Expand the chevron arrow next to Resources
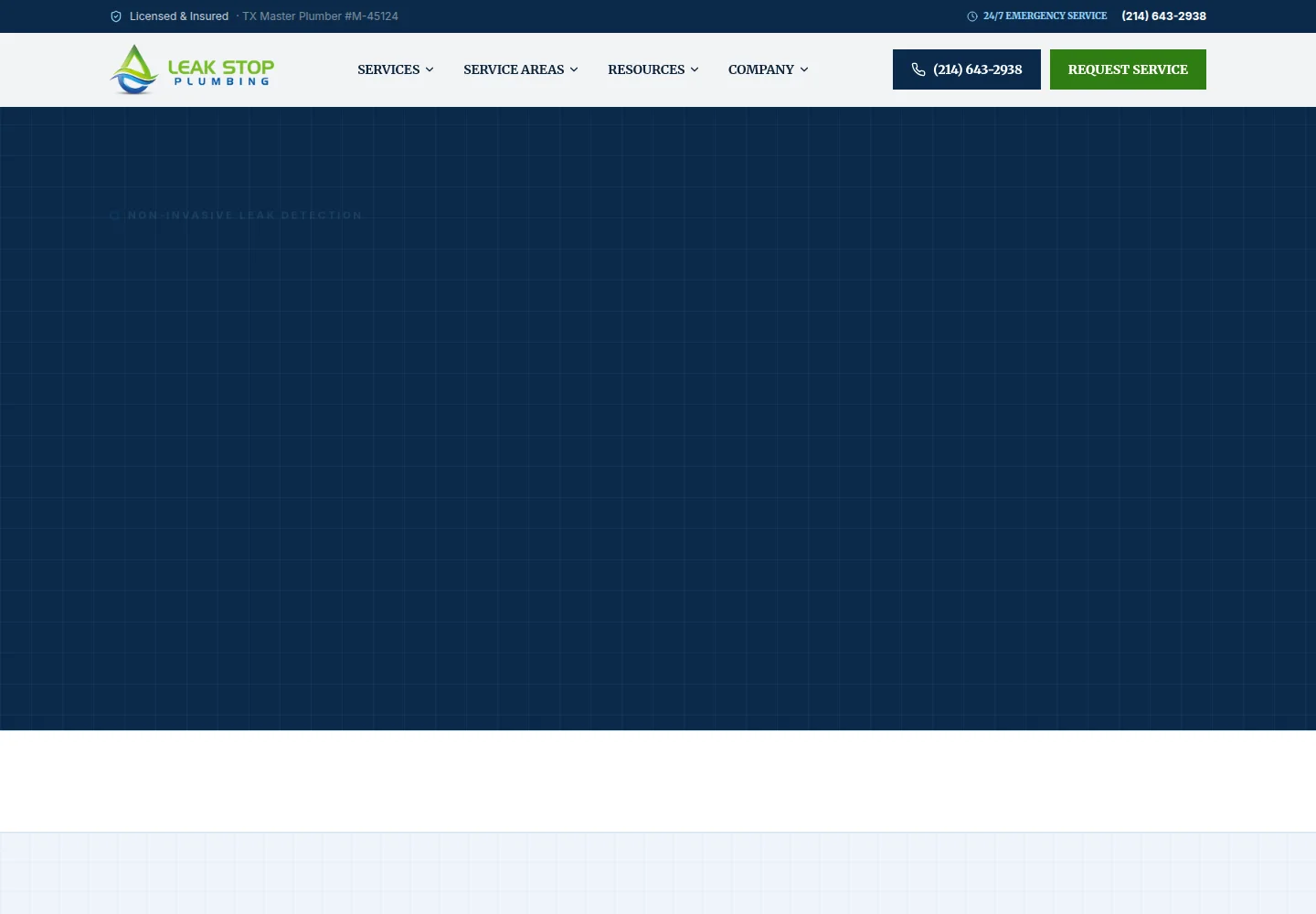 tap(695, 69)
